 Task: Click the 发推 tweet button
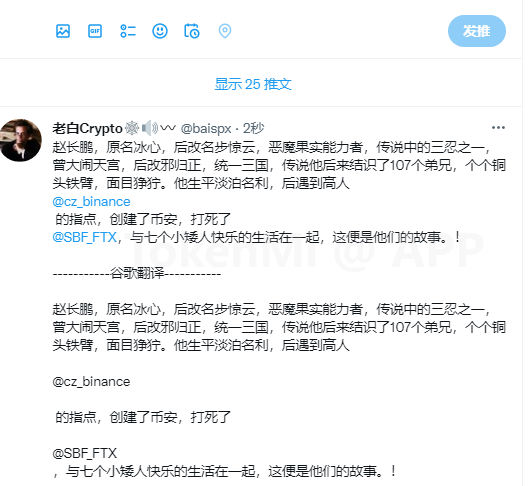point(477,31)
